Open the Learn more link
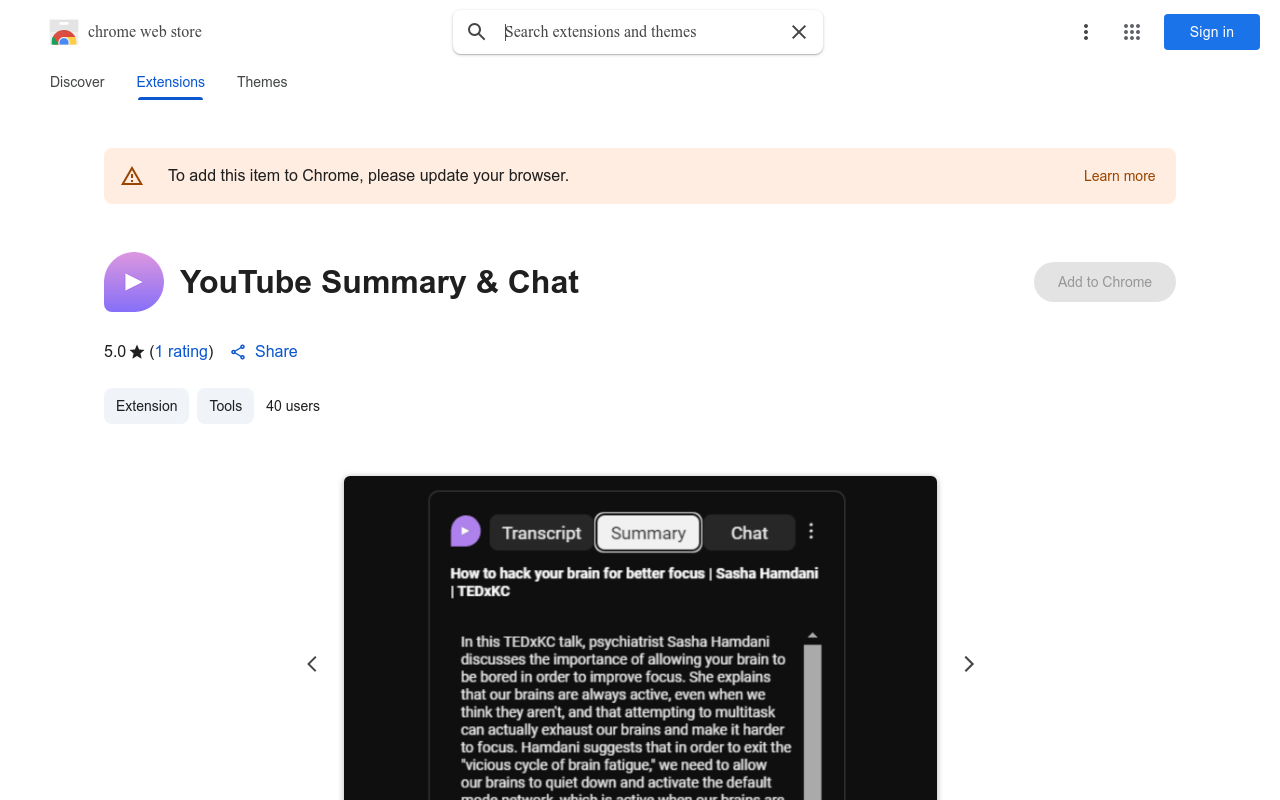 click(1119, 176)
